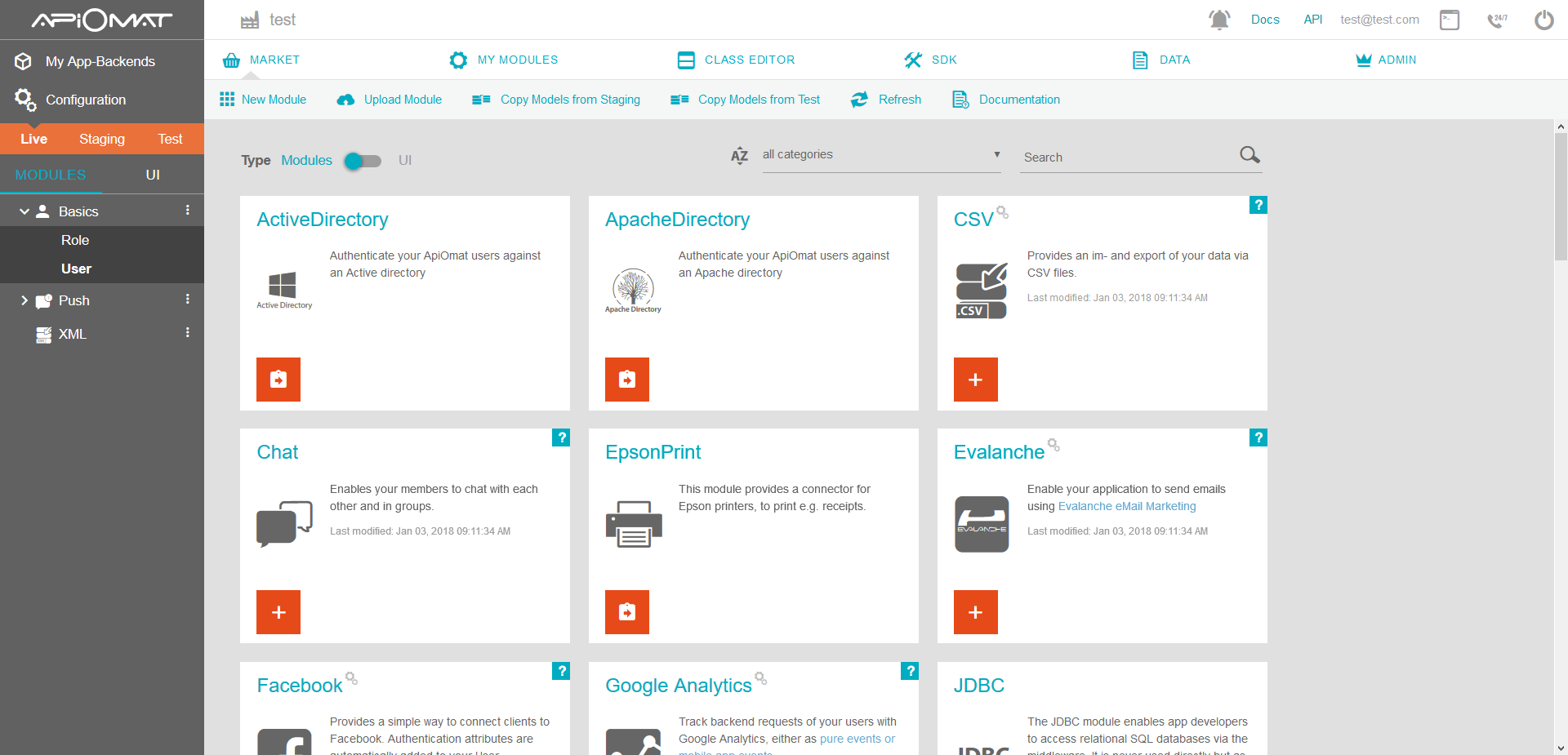Click the Apache Directory tree logo
This screenshot has height=755, width=1568.
[633, 291]
